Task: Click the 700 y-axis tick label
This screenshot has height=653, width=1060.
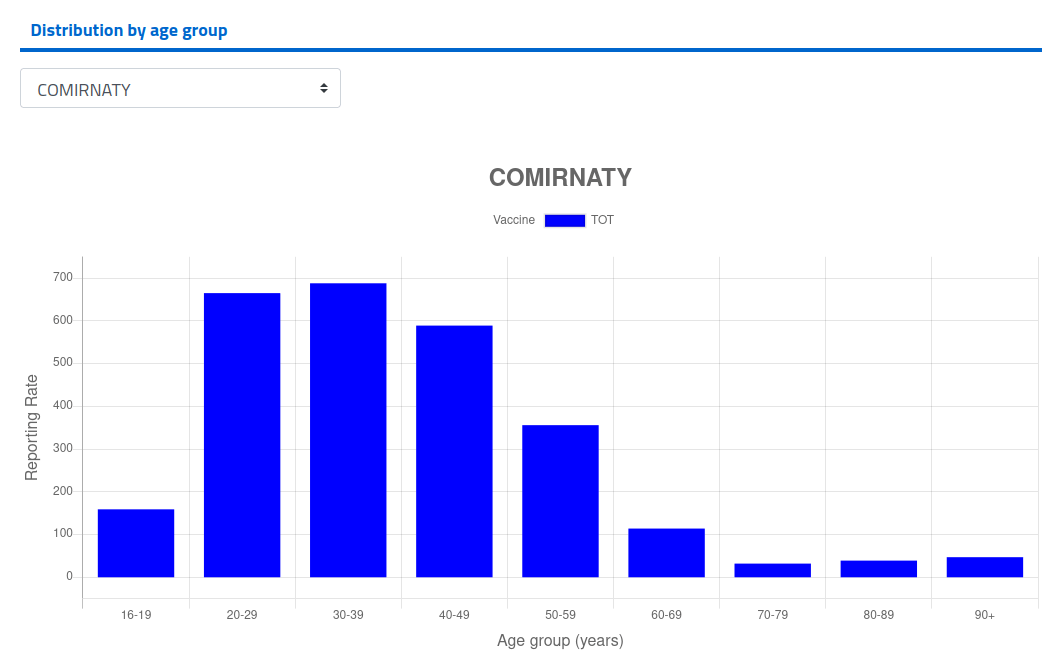Action: 63,277
